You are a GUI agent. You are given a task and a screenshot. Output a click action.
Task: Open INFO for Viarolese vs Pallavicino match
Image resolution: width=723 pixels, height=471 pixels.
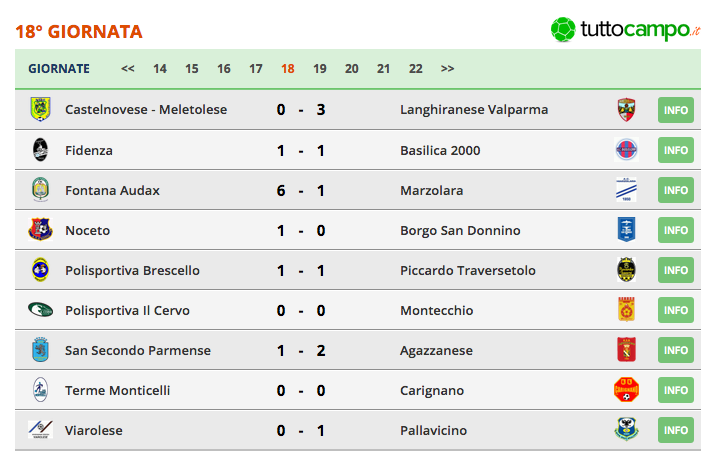click(x=676, y=430)
